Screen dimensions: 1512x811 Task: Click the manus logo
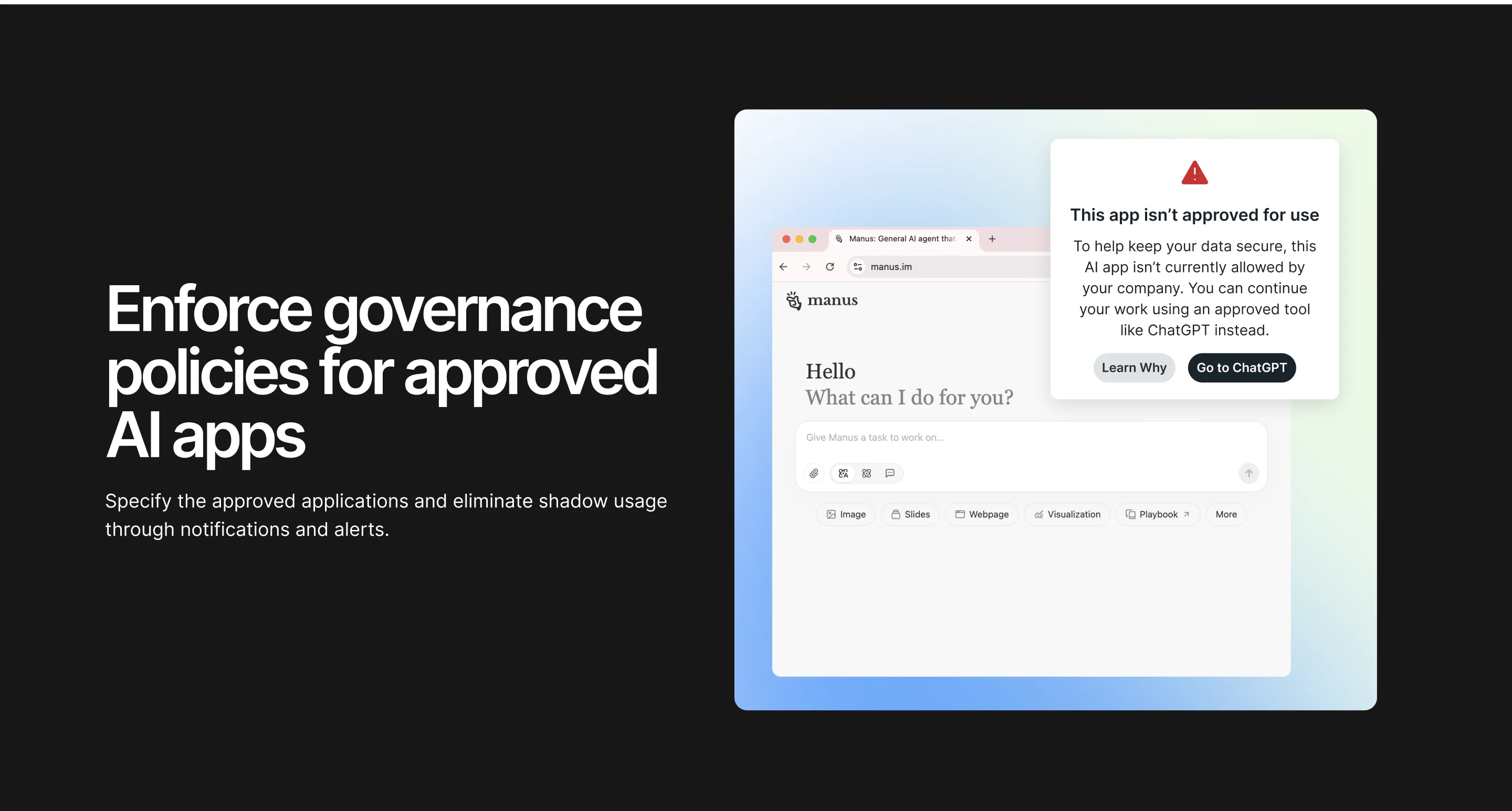tap(822, 300)
